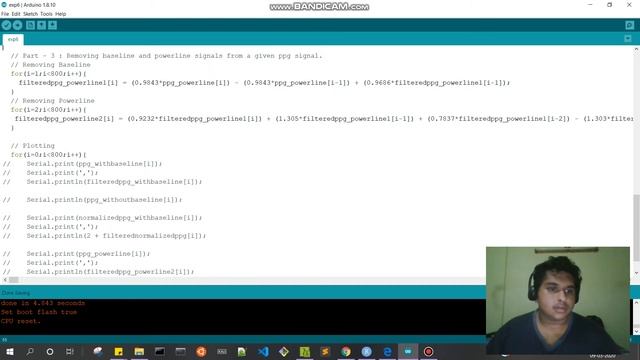Open Cortana circle in the taskbar
Screen dimensions: 640x360
pyautogui.click(x=50, y=351)
